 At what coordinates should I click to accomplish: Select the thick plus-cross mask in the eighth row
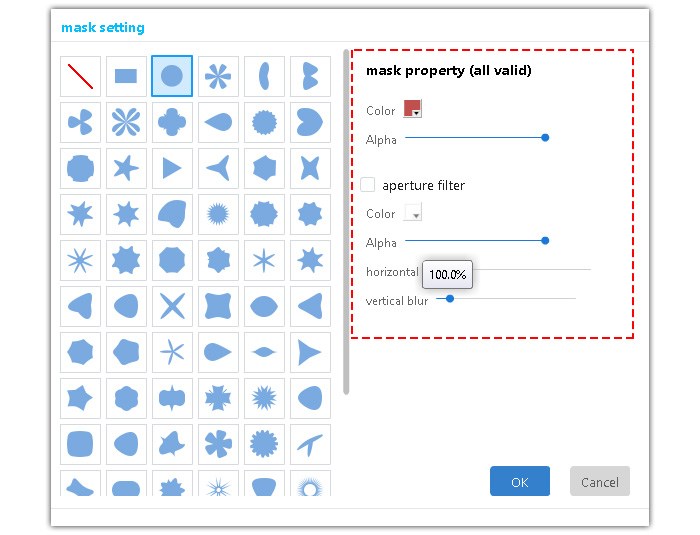(x=218, y=398)
